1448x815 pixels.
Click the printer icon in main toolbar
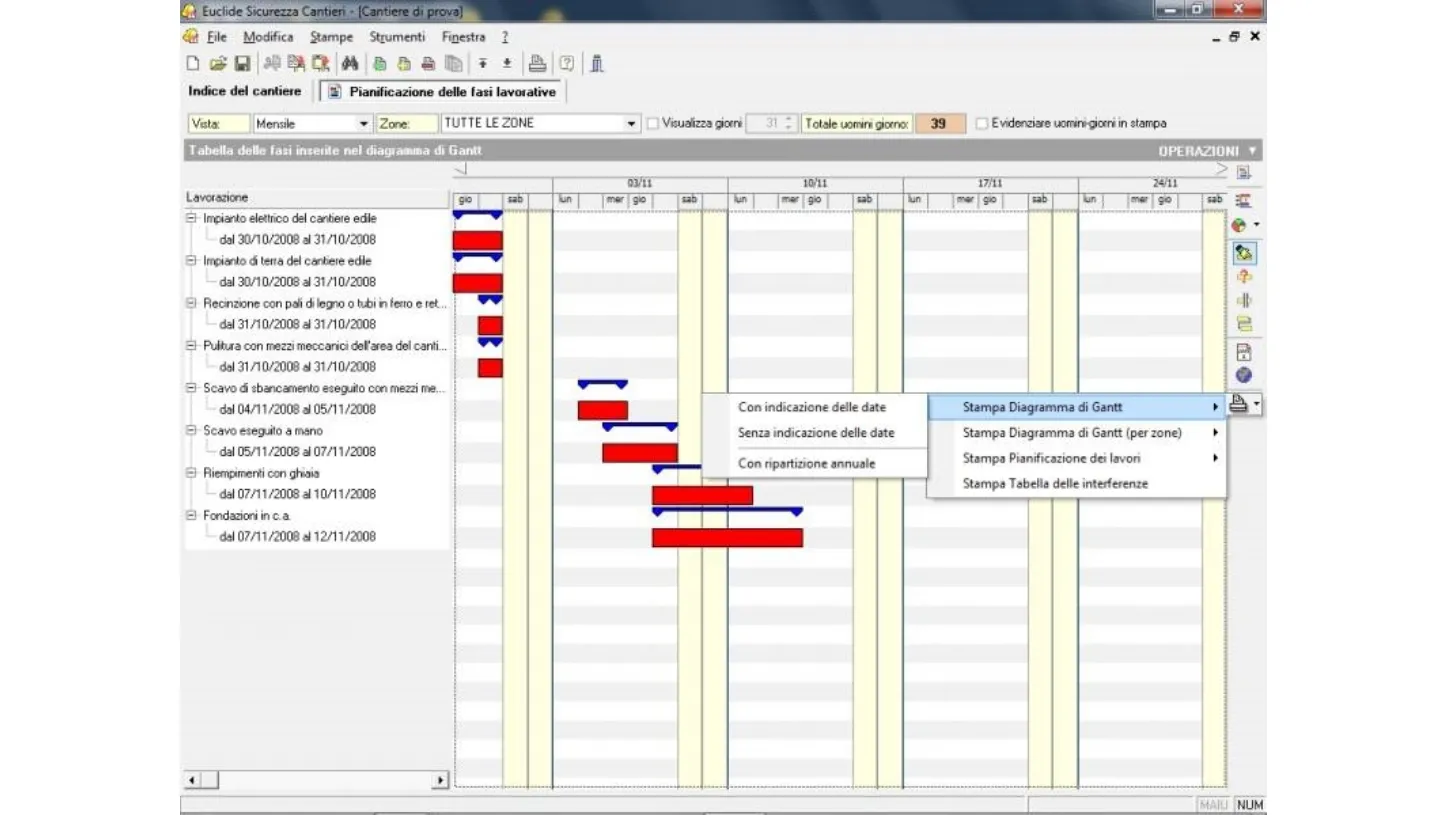[537, 64]
